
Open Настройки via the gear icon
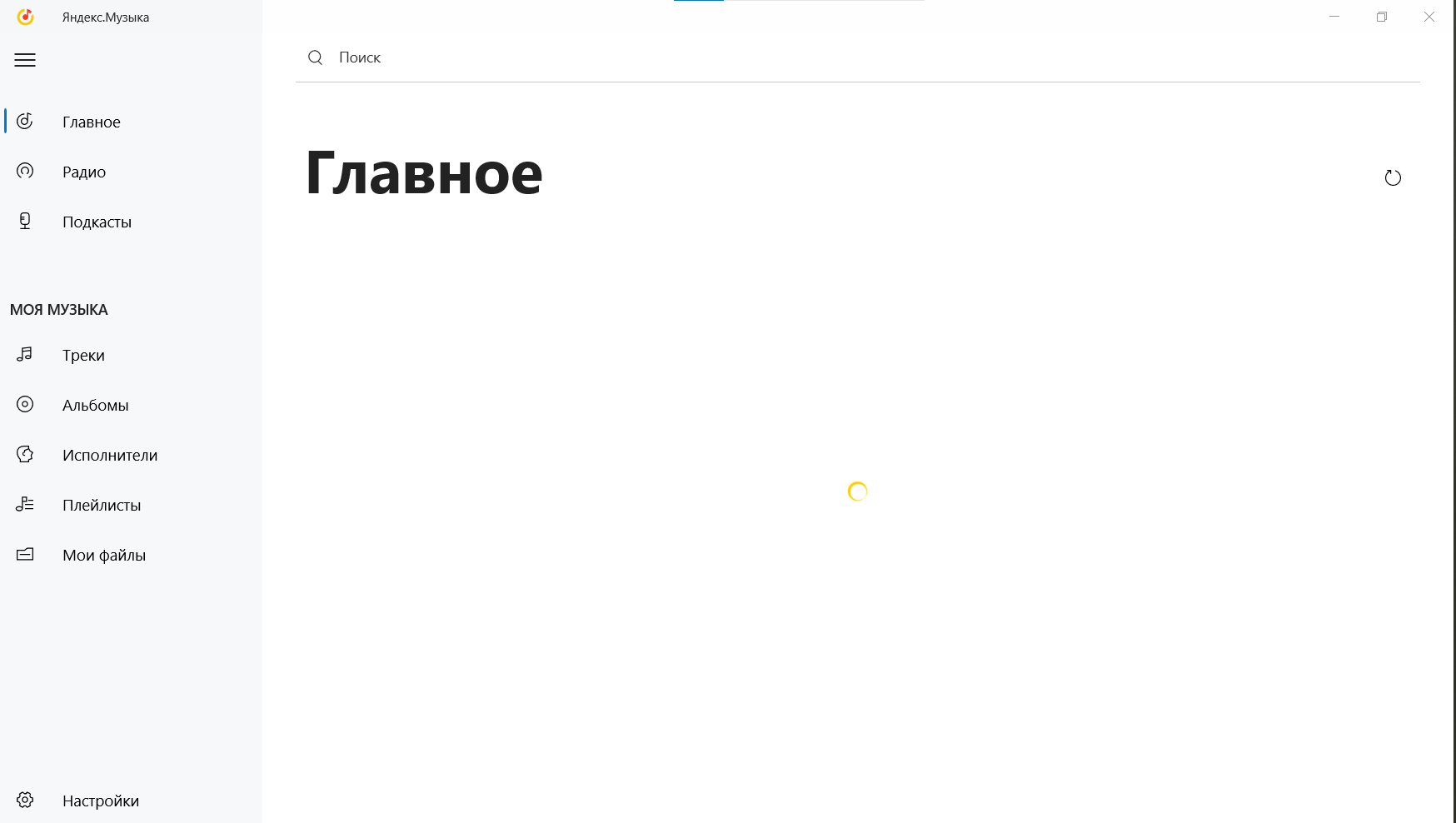(x=25, y=800)
